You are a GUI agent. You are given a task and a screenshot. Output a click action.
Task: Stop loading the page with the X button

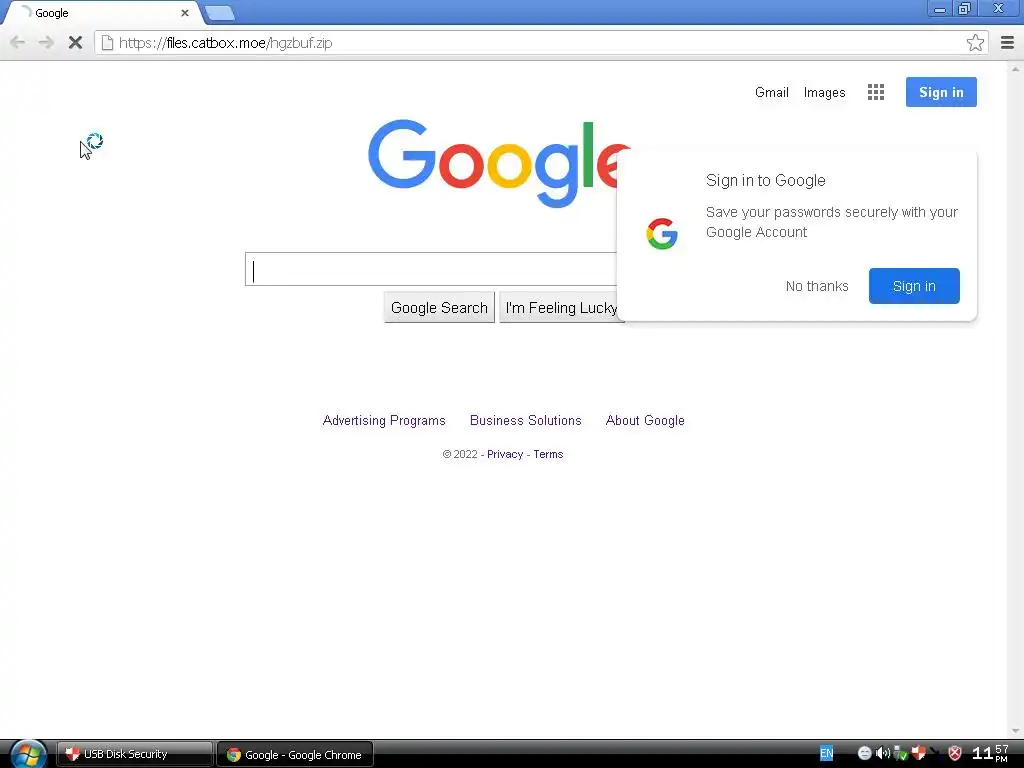click(x=76, y=43)
